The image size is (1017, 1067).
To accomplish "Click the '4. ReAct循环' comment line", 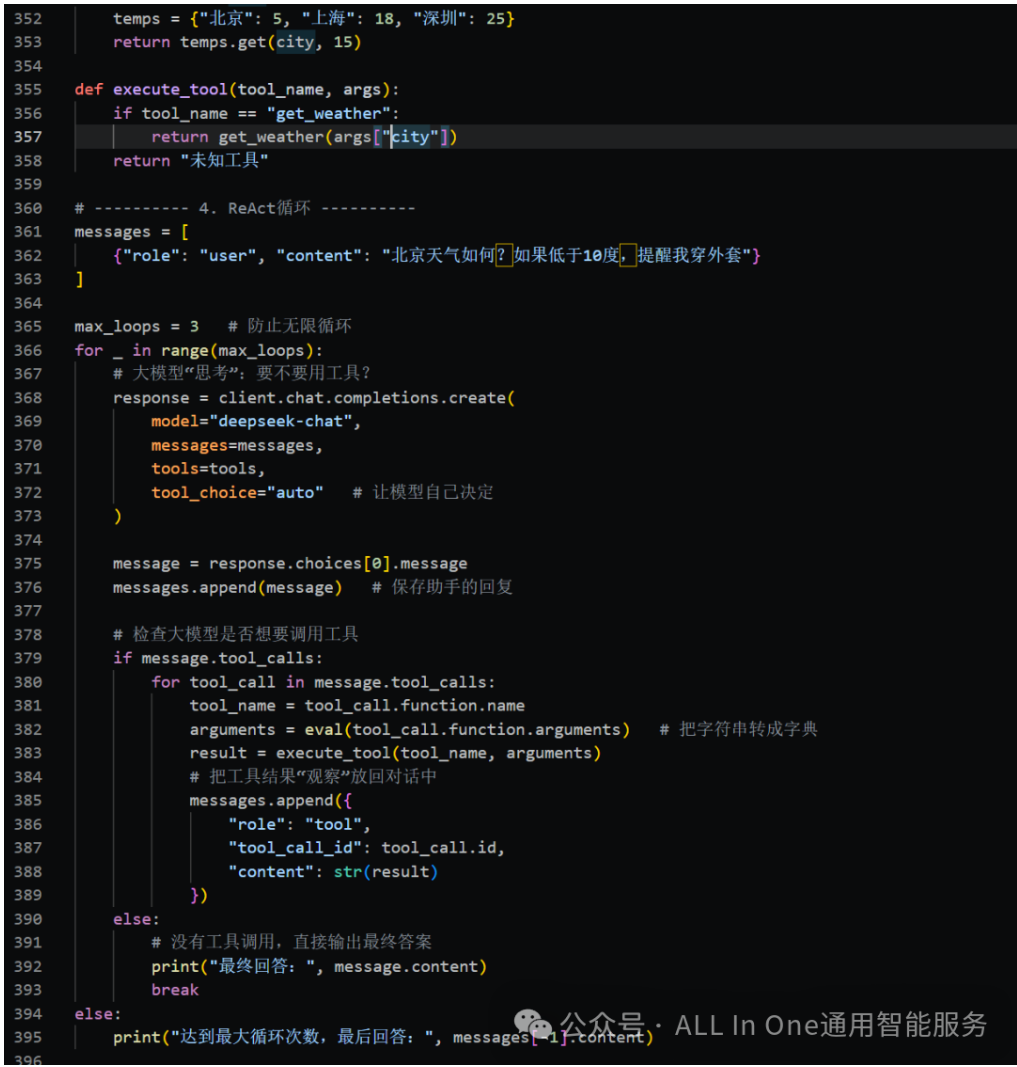I will [x=245, y=208].
